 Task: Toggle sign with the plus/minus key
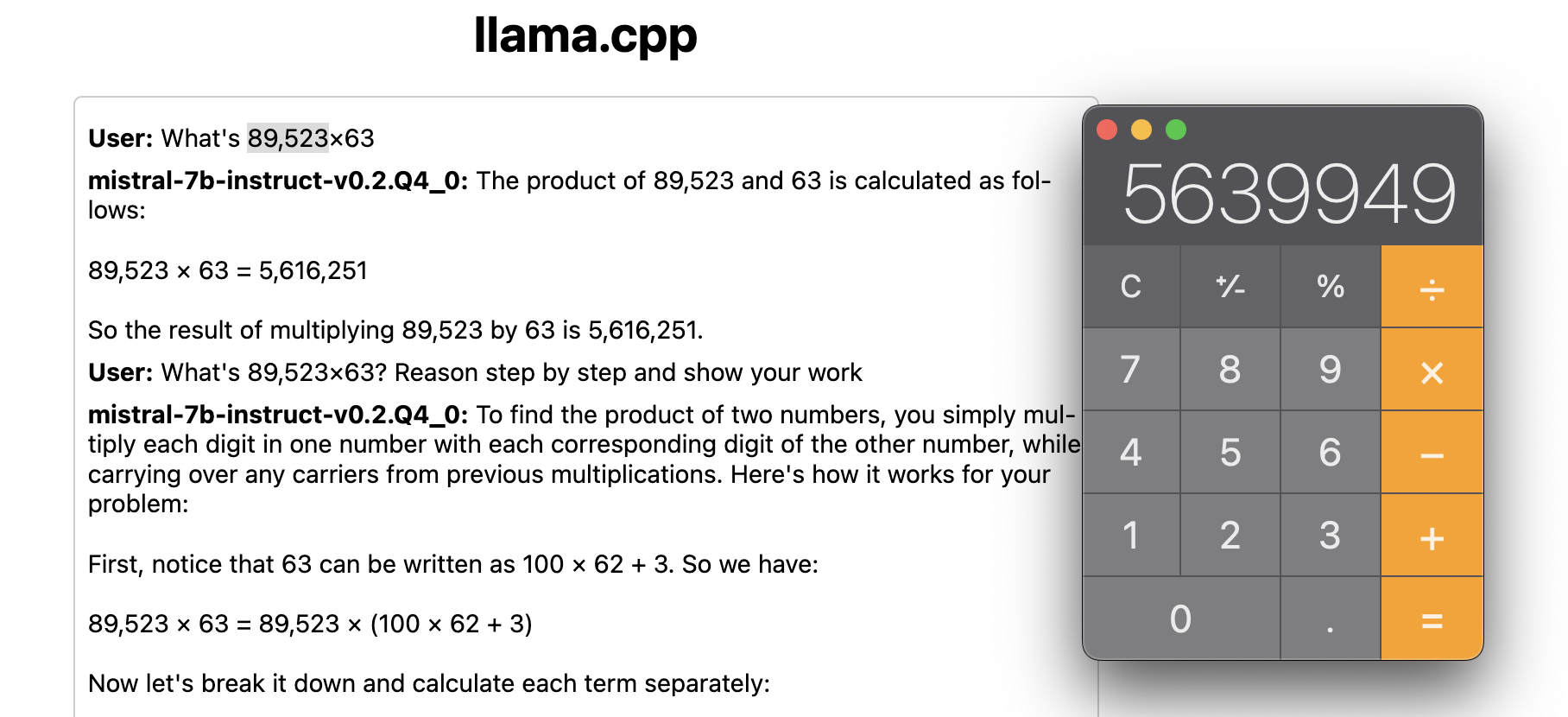point(1230,286)
